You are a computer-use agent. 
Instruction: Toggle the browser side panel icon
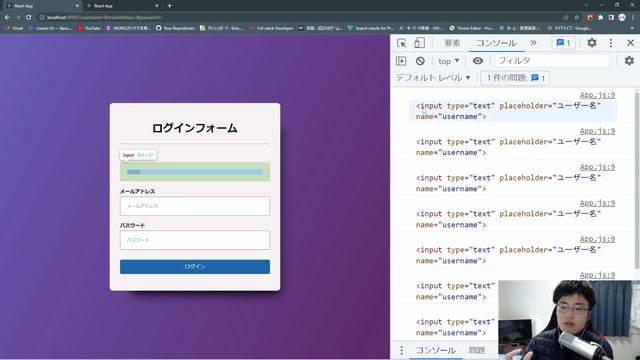(611, 18)
